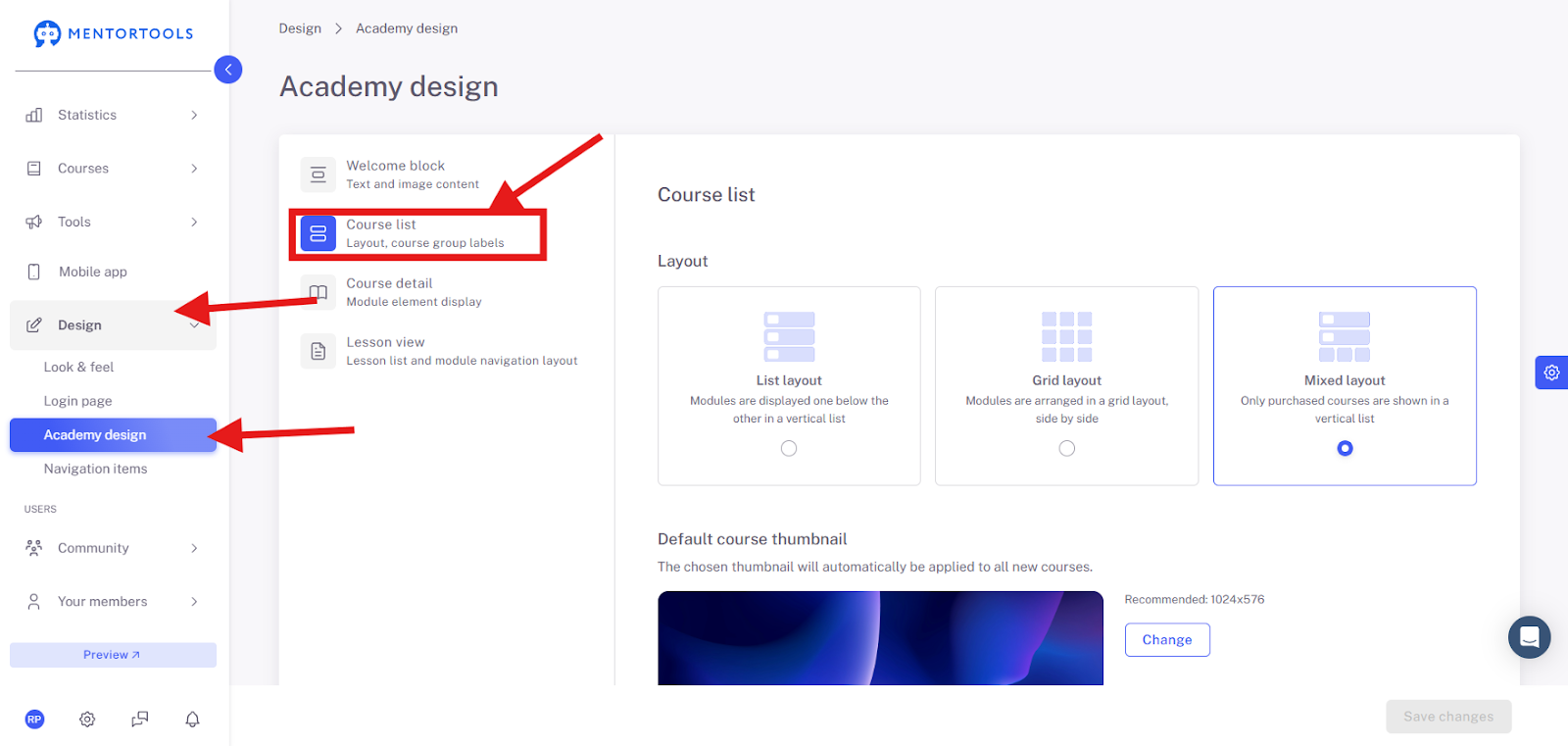
Task: Click the Save changes button
Action: click(x=1448, y=717)
